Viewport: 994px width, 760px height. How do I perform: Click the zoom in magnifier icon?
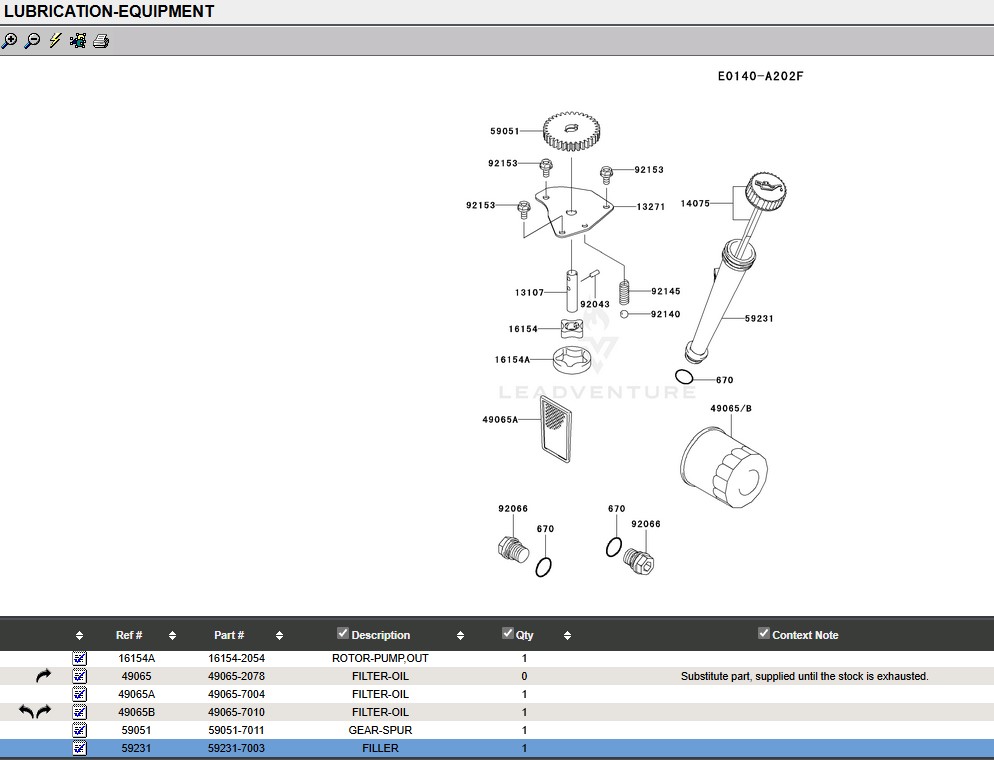tap(9, 41)
